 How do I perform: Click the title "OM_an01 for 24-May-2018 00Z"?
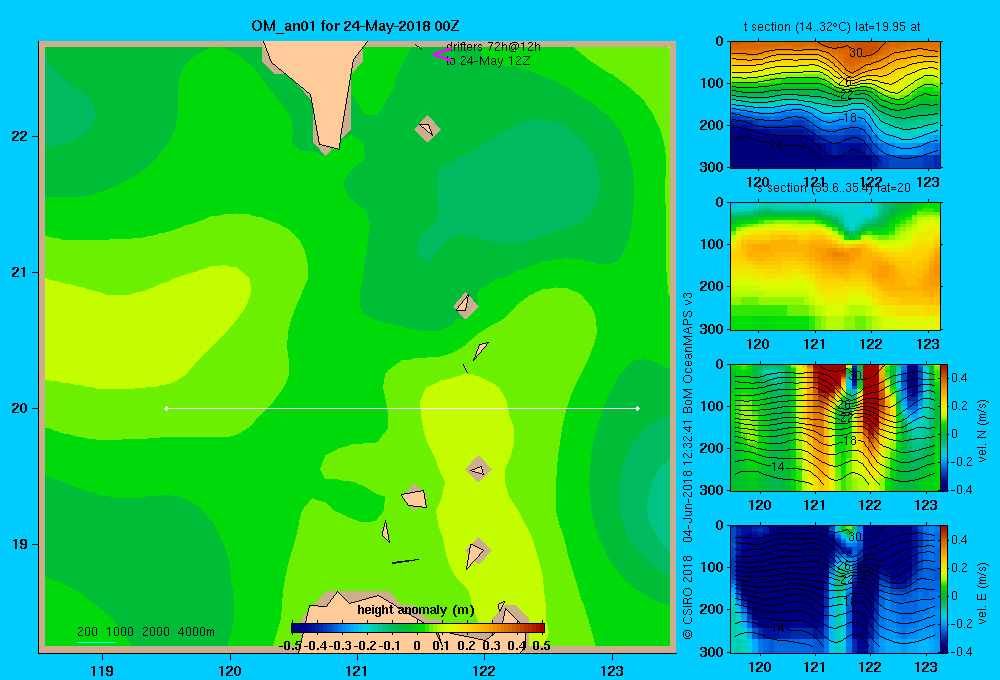[355, 26]
